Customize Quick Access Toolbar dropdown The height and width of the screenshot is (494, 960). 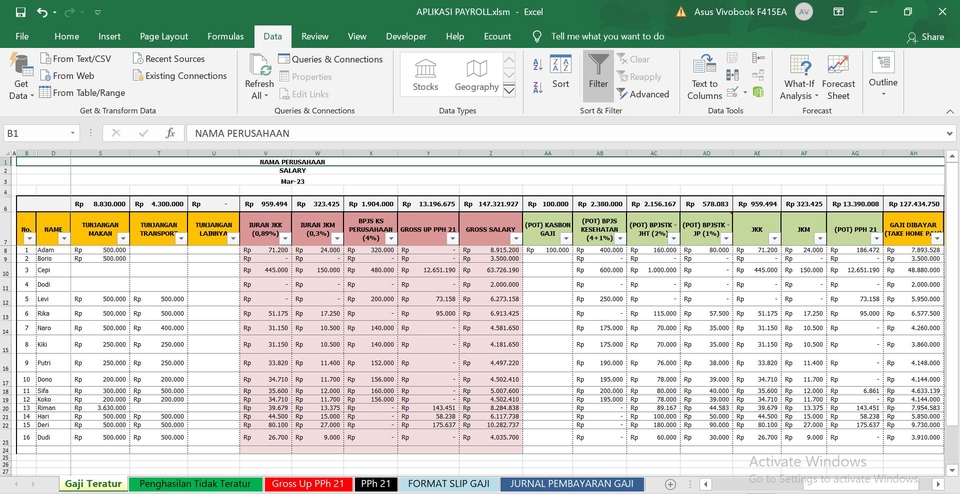pos(97,12)
